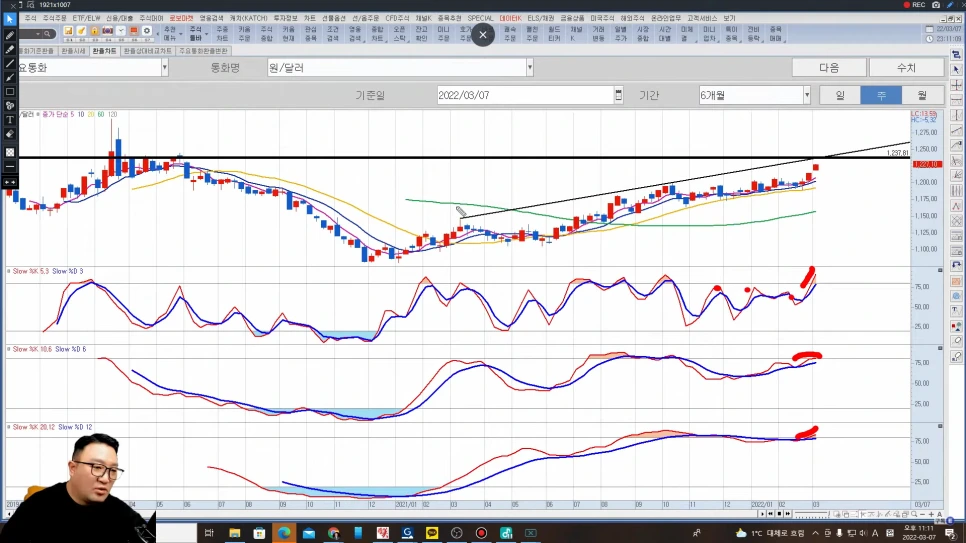Click the save icon in toolbar
Screen dimensions: 966x543
tap(68, 31)
